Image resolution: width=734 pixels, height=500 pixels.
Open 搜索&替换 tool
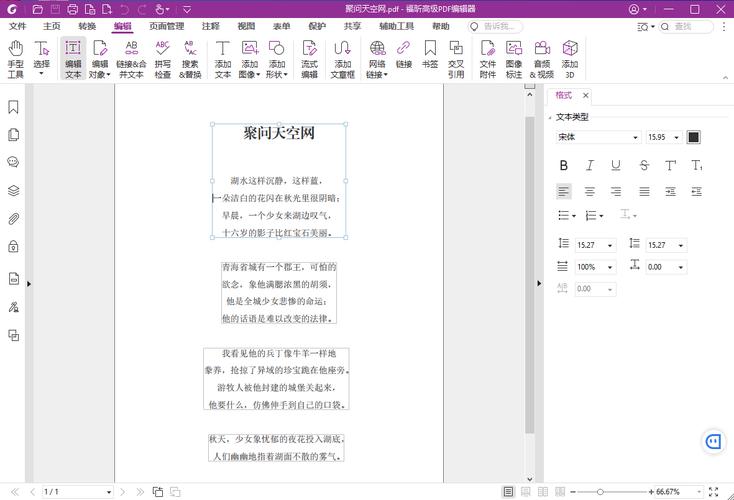point(190,59)
